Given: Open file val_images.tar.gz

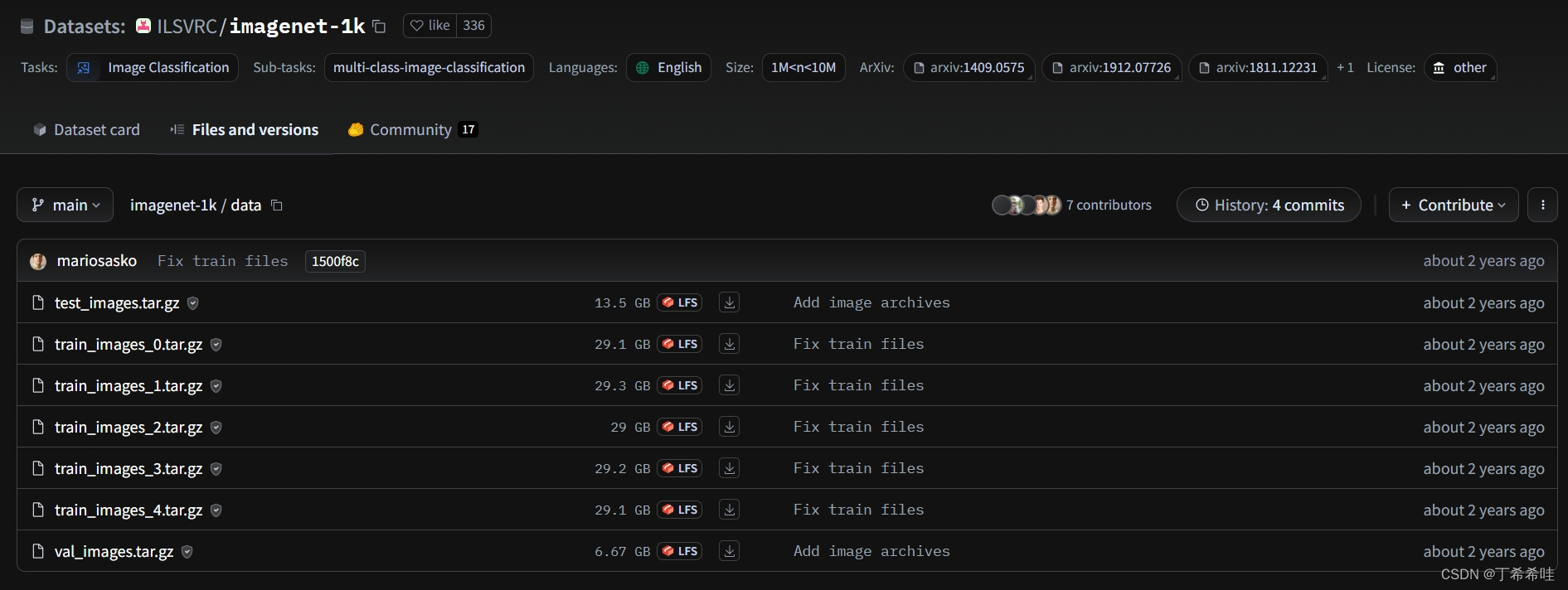Looking at the screenshot, I should 114,552.
